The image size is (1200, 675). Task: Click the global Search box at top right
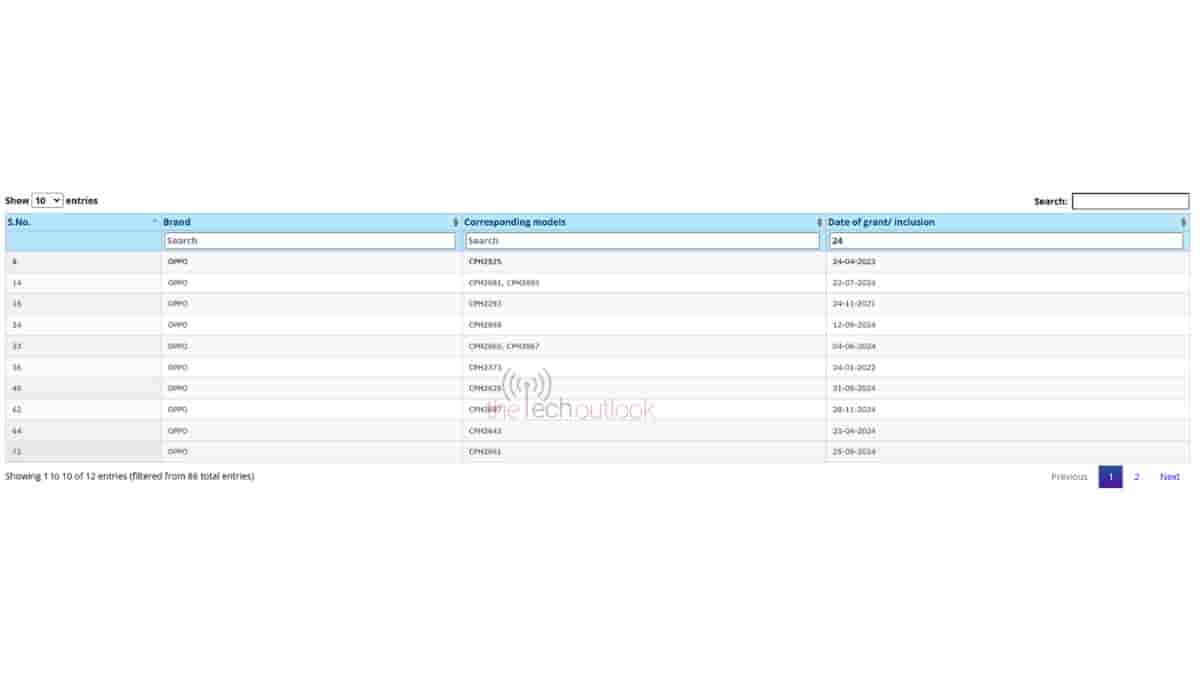click(1130, 201)
